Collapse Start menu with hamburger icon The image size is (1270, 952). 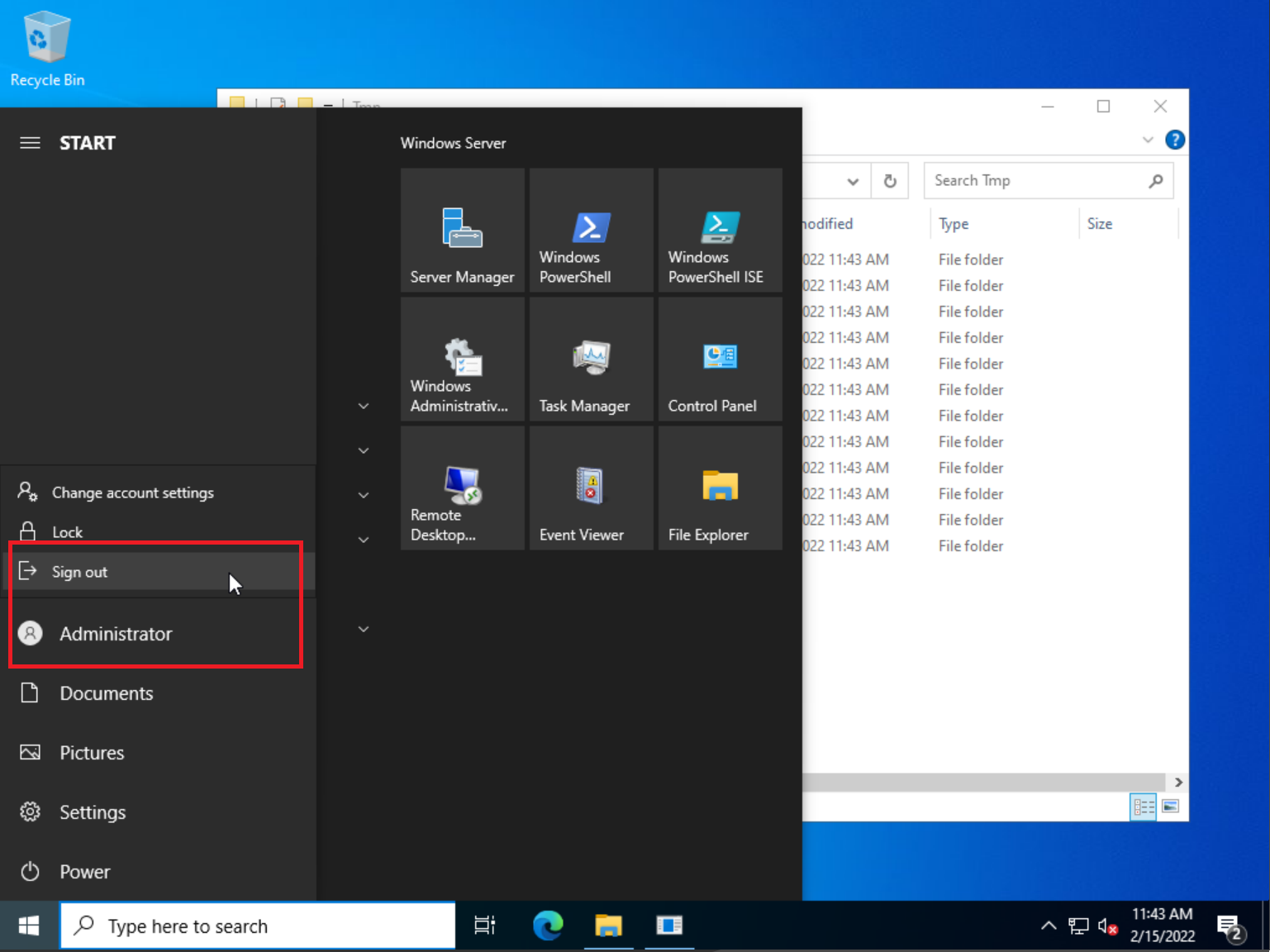pyautogui.click(x=30, y=143)
